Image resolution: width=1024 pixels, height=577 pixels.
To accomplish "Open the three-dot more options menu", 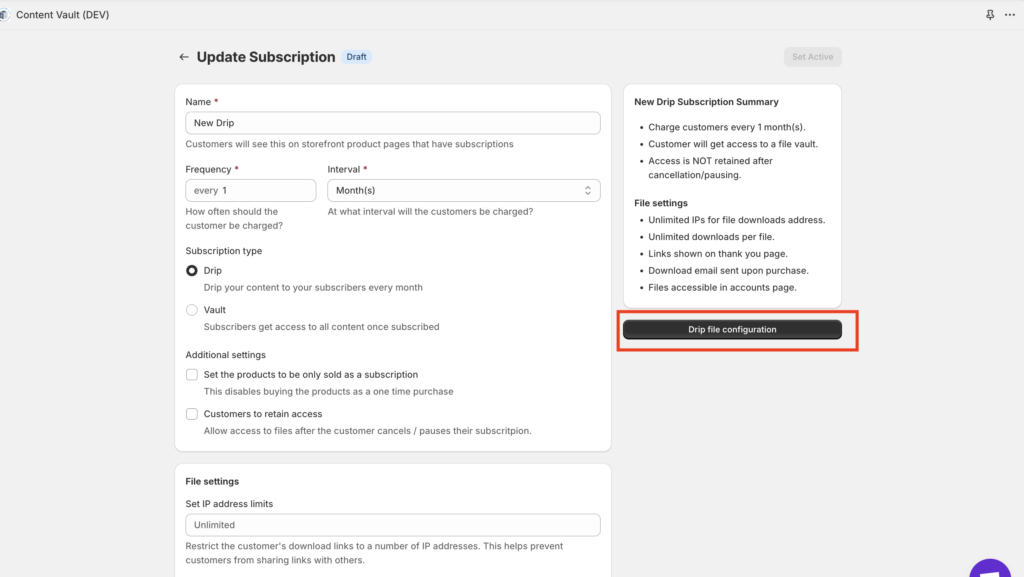I will coord(1010,14).
